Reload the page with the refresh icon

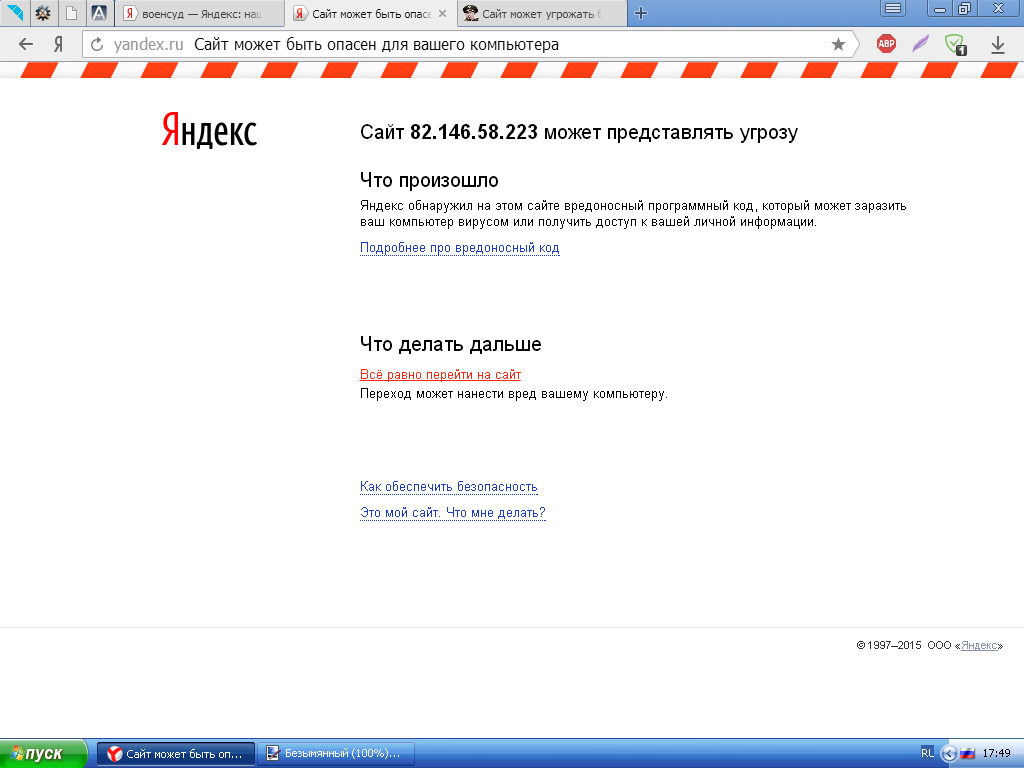(x=97, y=45)
